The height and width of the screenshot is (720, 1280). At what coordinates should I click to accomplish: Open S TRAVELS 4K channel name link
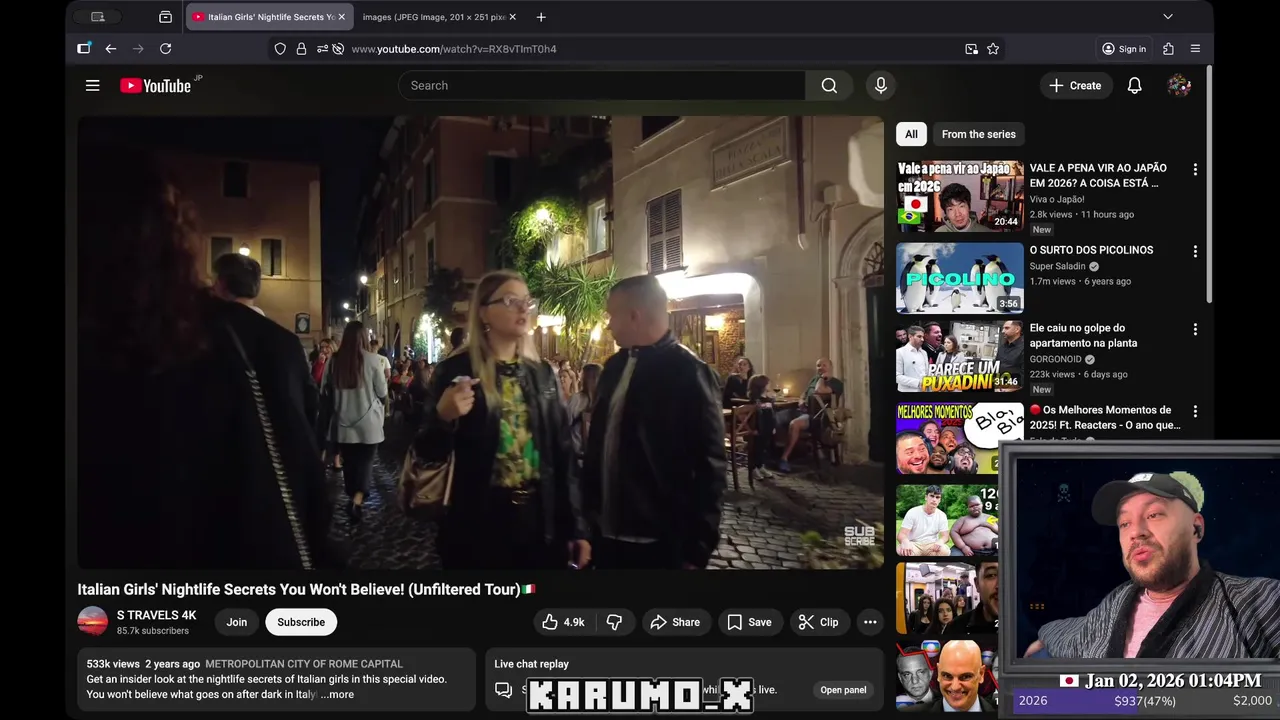tap(156, 615)
